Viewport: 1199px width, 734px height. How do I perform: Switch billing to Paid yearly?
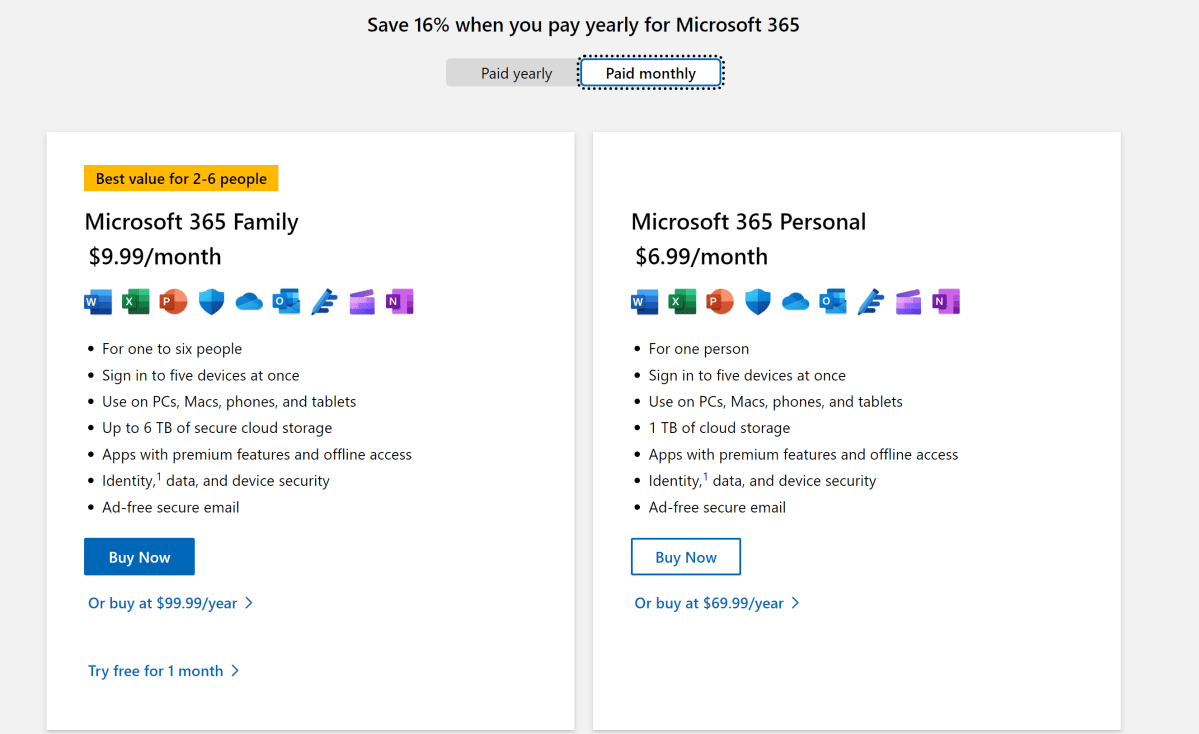point(516,74)
